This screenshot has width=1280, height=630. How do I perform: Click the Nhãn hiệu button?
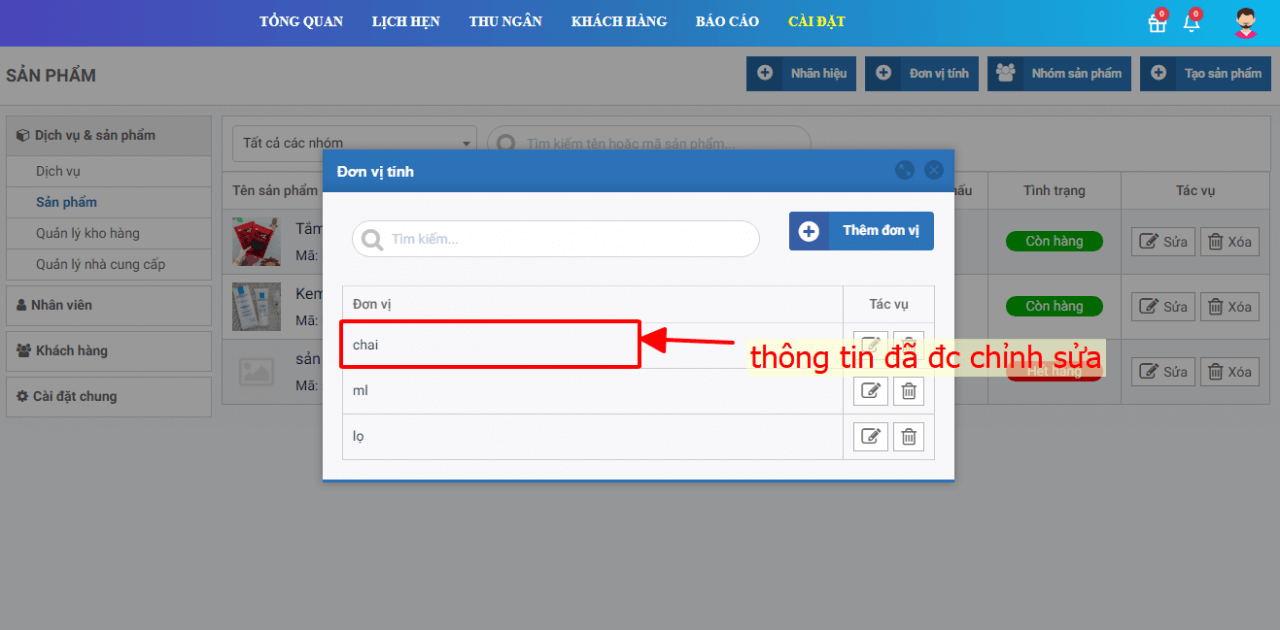click(801, 73)
